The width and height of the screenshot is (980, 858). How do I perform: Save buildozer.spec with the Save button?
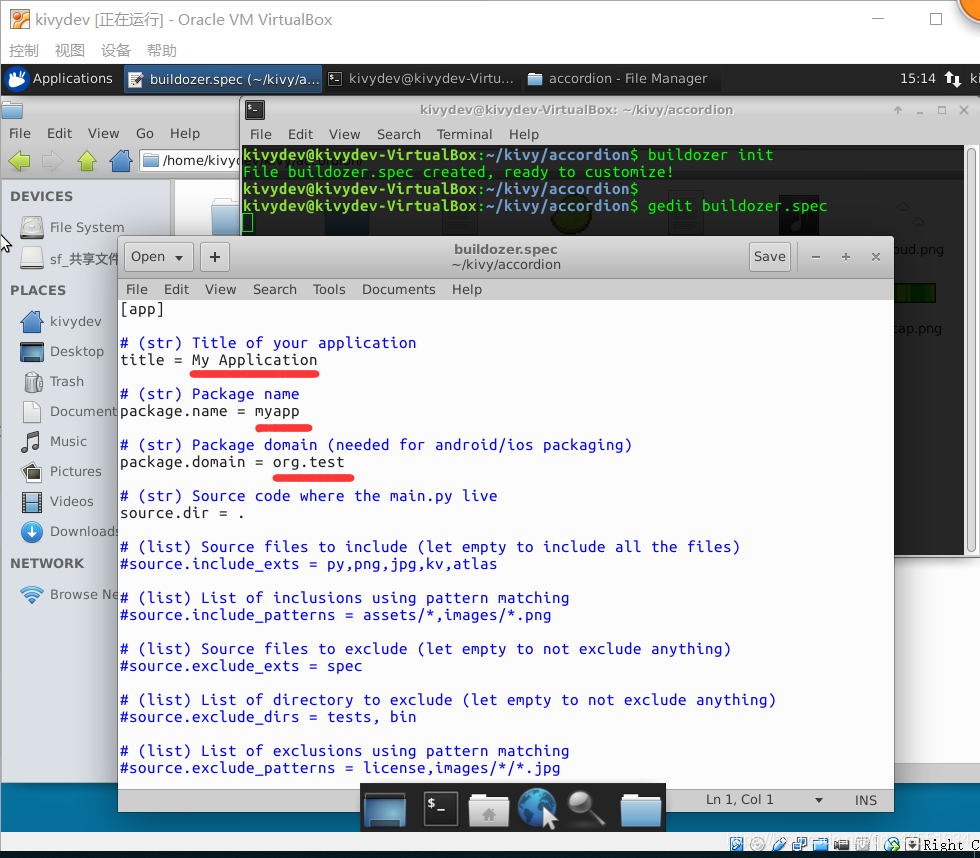(x=769, y=257)
